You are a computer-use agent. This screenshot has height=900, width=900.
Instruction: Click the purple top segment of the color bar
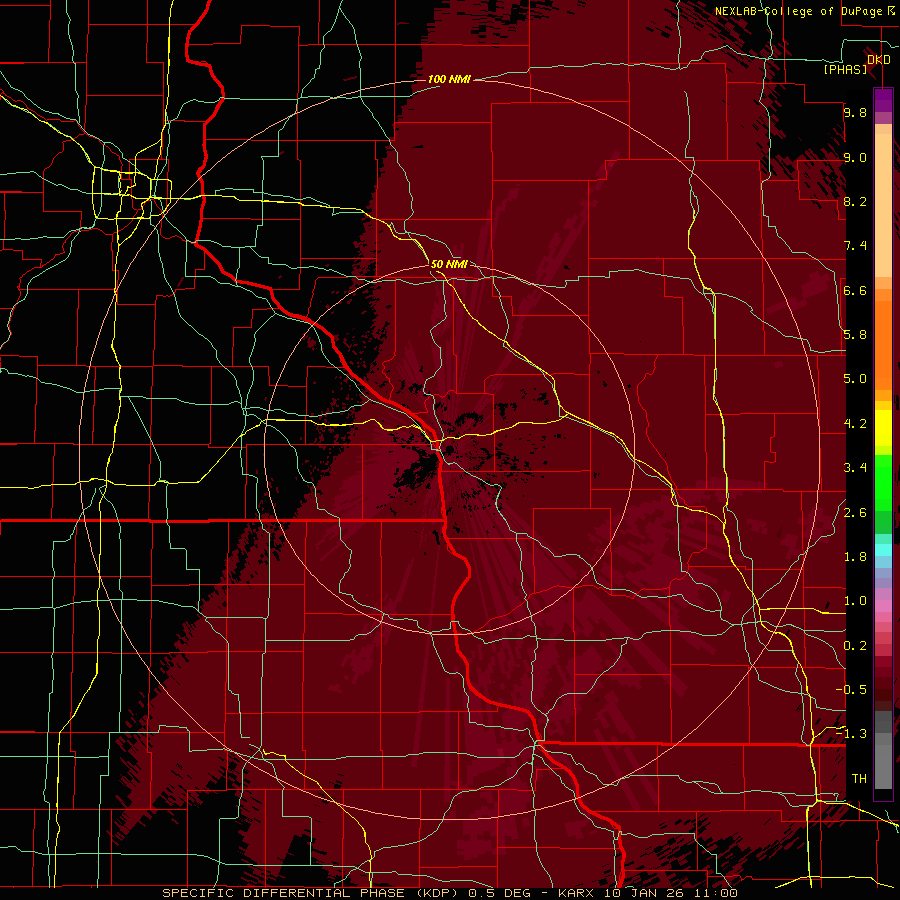tap(883, 101)
